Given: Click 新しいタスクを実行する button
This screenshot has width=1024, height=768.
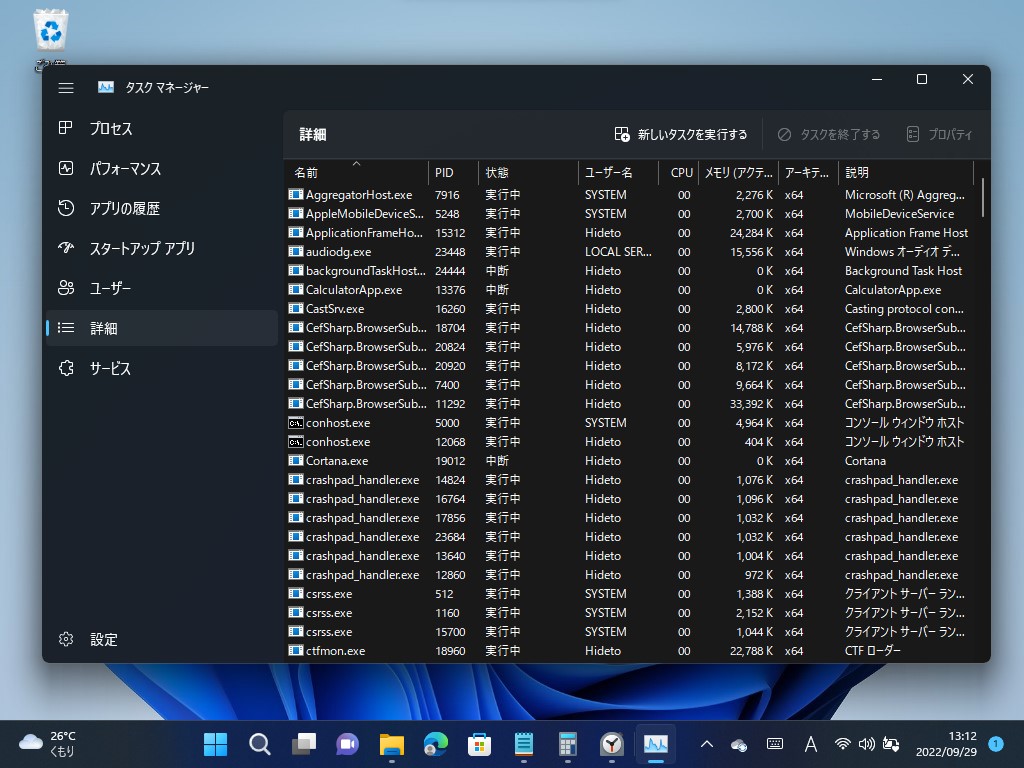Looking at the screenshot, I should (681, 135).
